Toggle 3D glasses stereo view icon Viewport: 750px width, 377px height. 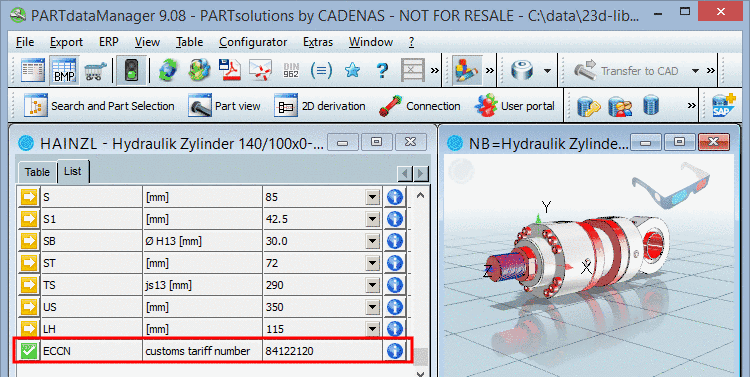point(670,186)
